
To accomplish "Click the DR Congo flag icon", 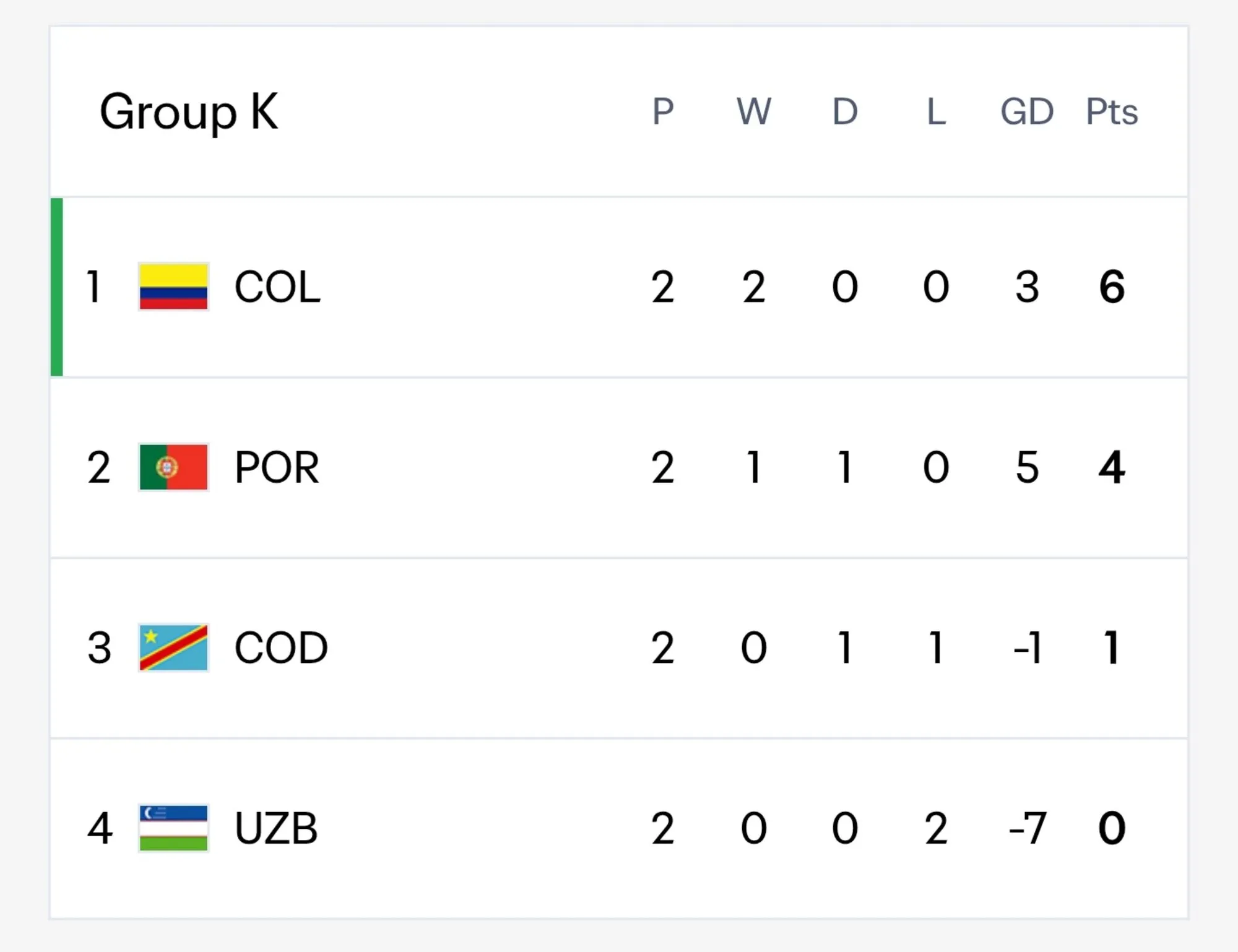I will pyautogui.click(x=173, y=647).
